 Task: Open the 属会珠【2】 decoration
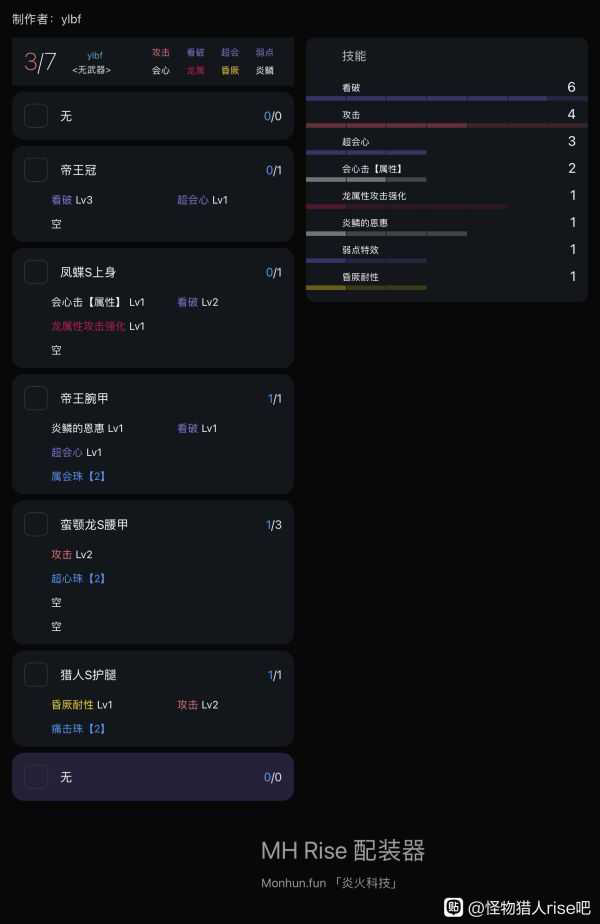coord(78,476)
